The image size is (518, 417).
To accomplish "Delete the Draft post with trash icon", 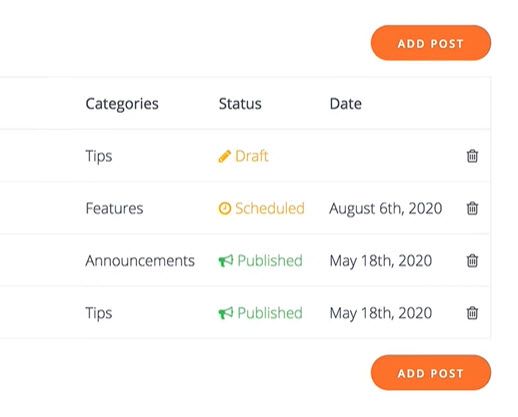I will point(472,156).
